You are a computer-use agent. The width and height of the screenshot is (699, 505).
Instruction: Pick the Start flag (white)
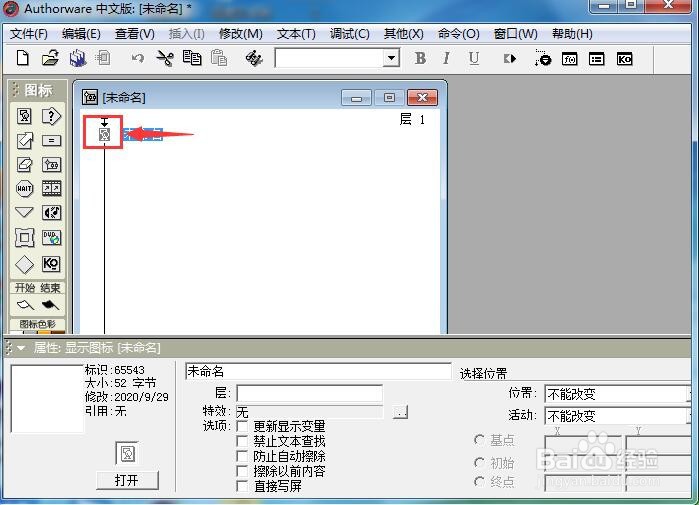(25, 305)
